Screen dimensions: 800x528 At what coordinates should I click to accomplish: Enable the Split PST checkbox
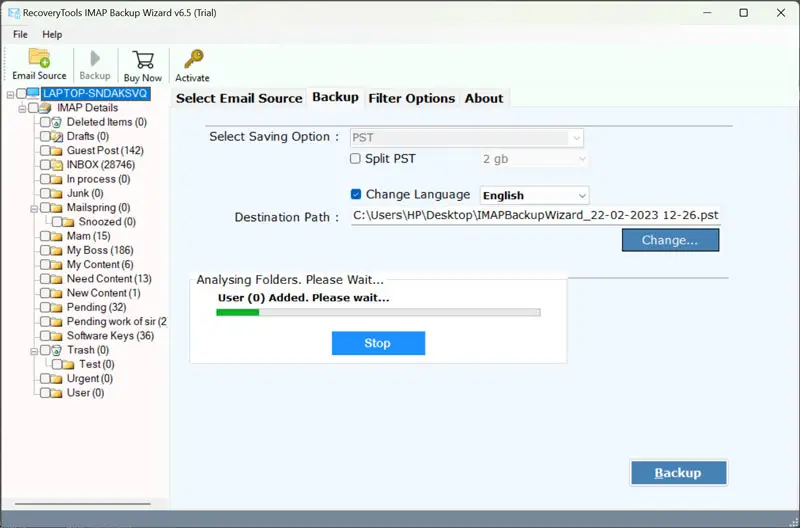pos(355,159)
